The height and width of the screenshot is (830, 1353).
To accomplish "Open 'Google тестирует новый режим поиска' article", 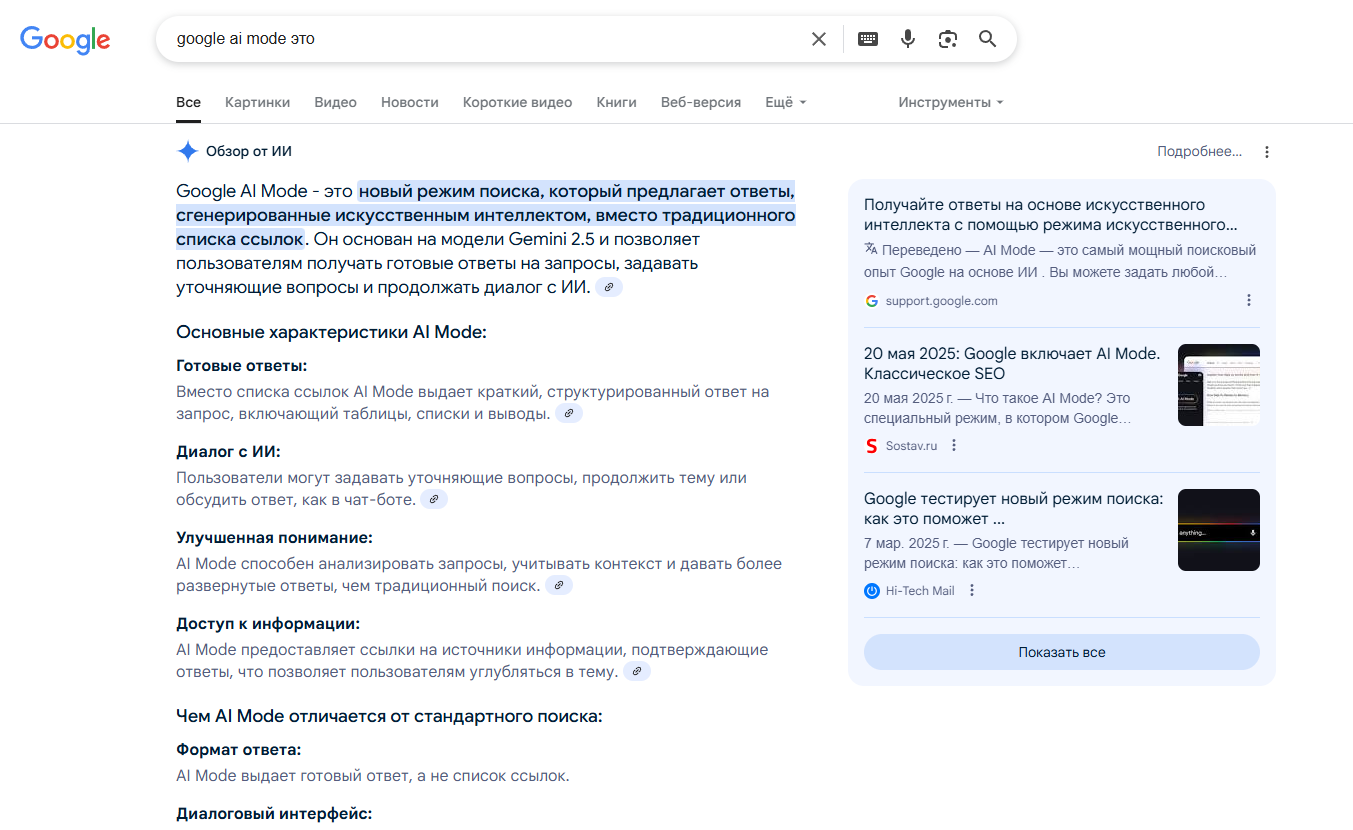I will pyautogui.click(x=1013, y=508).
